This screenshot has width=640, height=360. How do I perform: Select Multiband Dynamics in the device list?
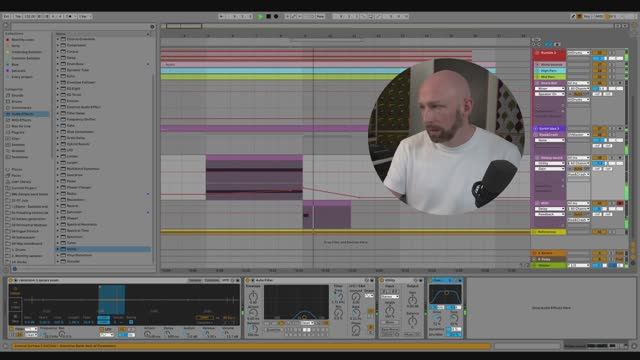(x=83, y=169)
